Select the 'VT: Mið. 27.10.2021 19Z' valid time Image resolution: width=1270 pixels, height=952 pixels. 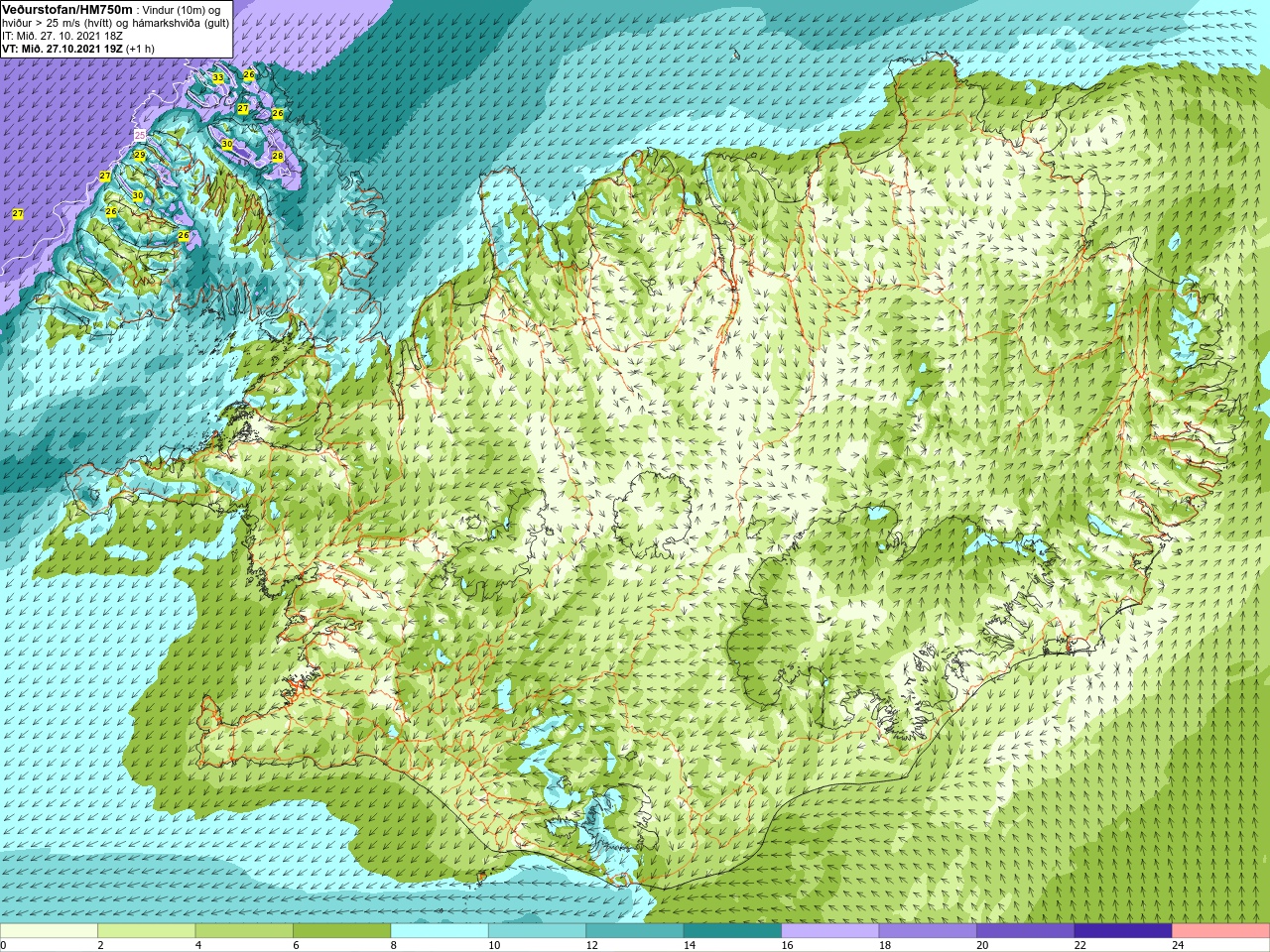pos(63,49)
